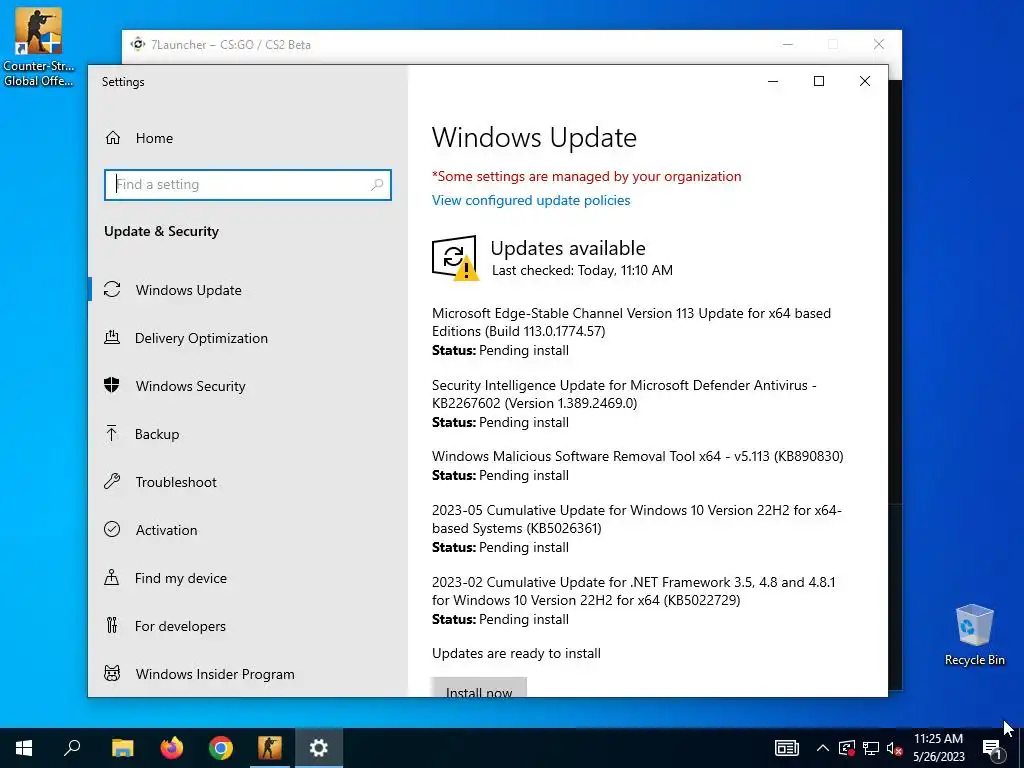Viewport: 1024px width, 768px height.
Task: Click the Troubleshoot wrench icon
Action: pyautogui.click(x=112, y=481)
